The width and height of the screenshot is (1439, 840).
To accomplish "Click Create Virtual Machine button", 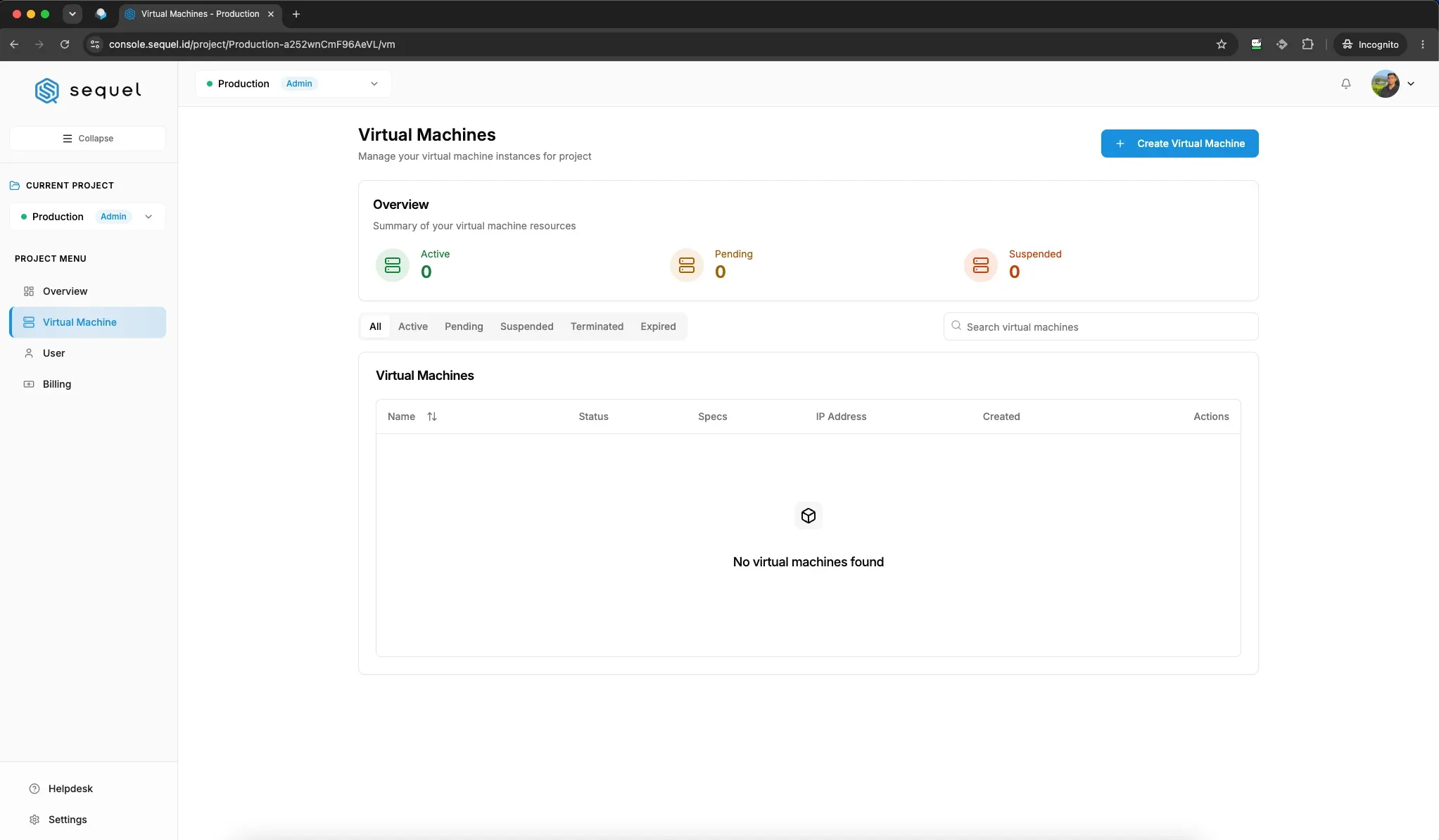I will point(1179,144).
